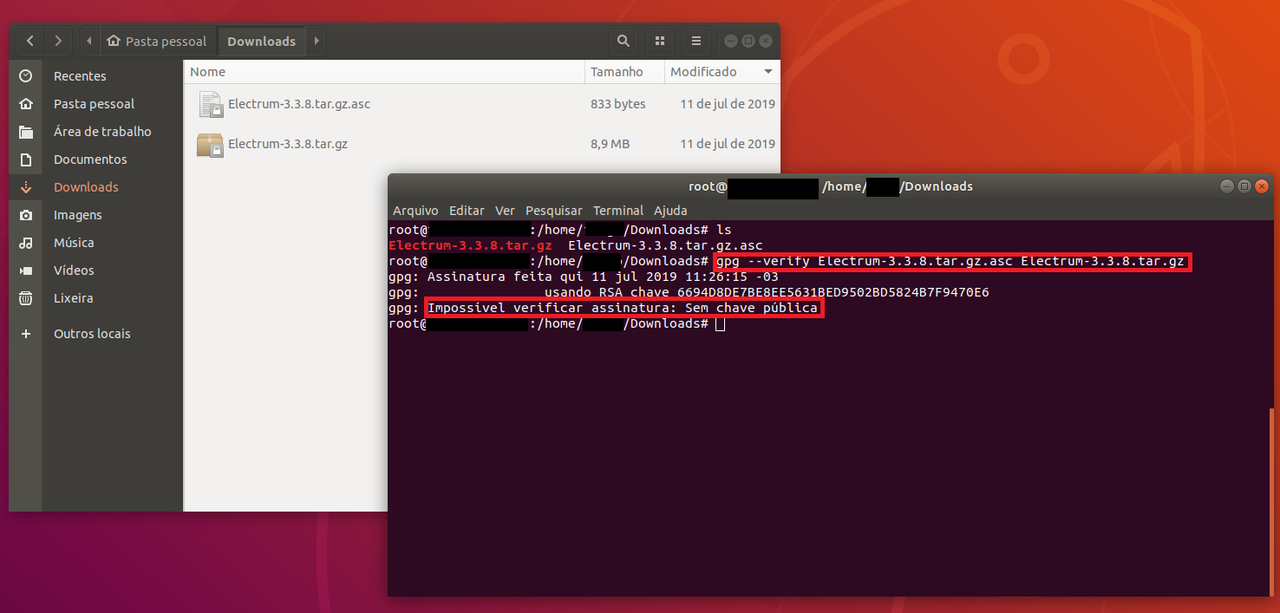Screen dimensions: 1280x613
Task: Click the Downloads arrow icon in sidebar
Action: pyautogui.click(x=26, y=187)
